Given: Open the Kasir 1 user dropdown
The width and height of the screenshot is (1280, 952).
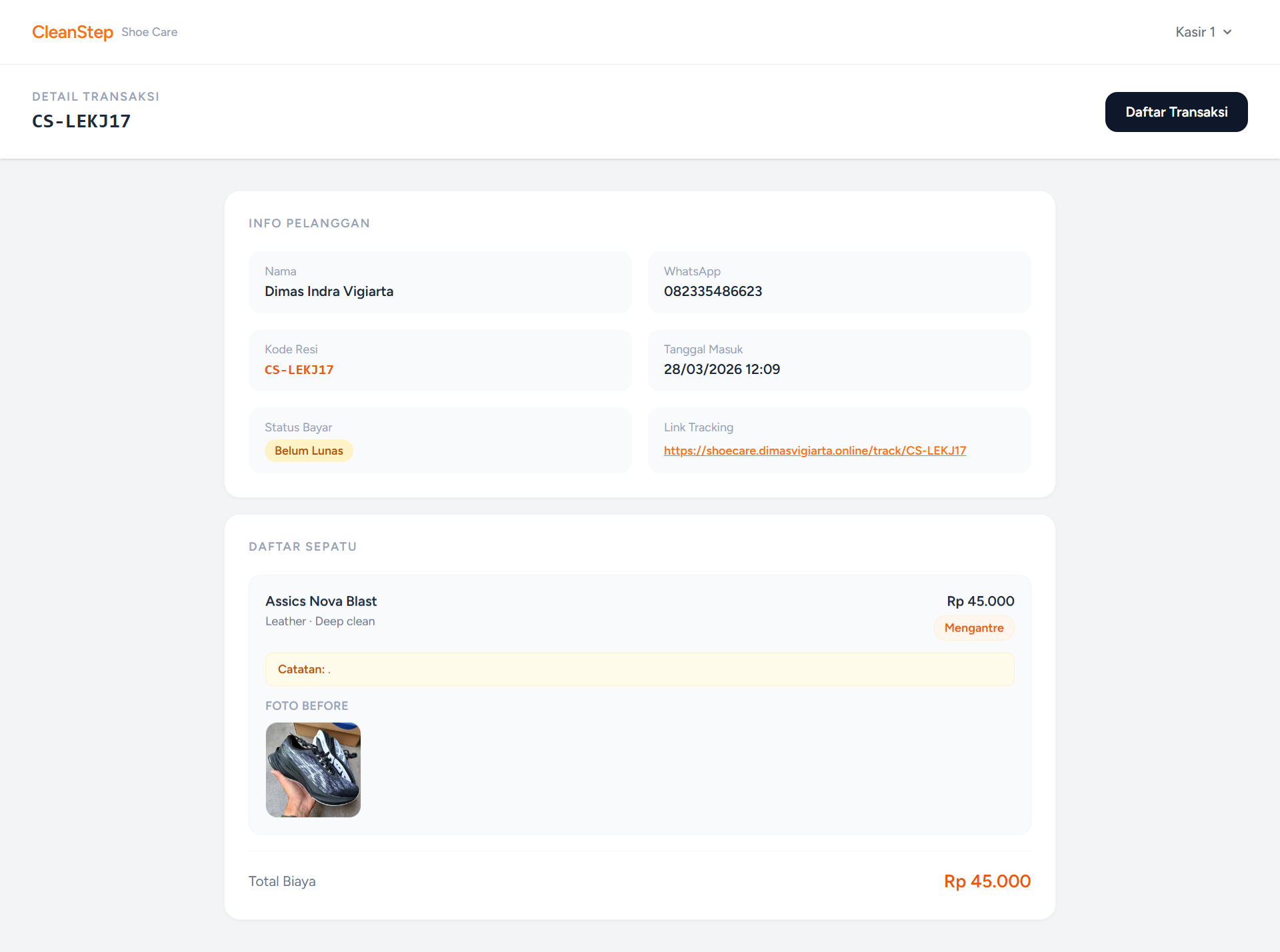Looking at the screenshot, I should pos(1203,32).
